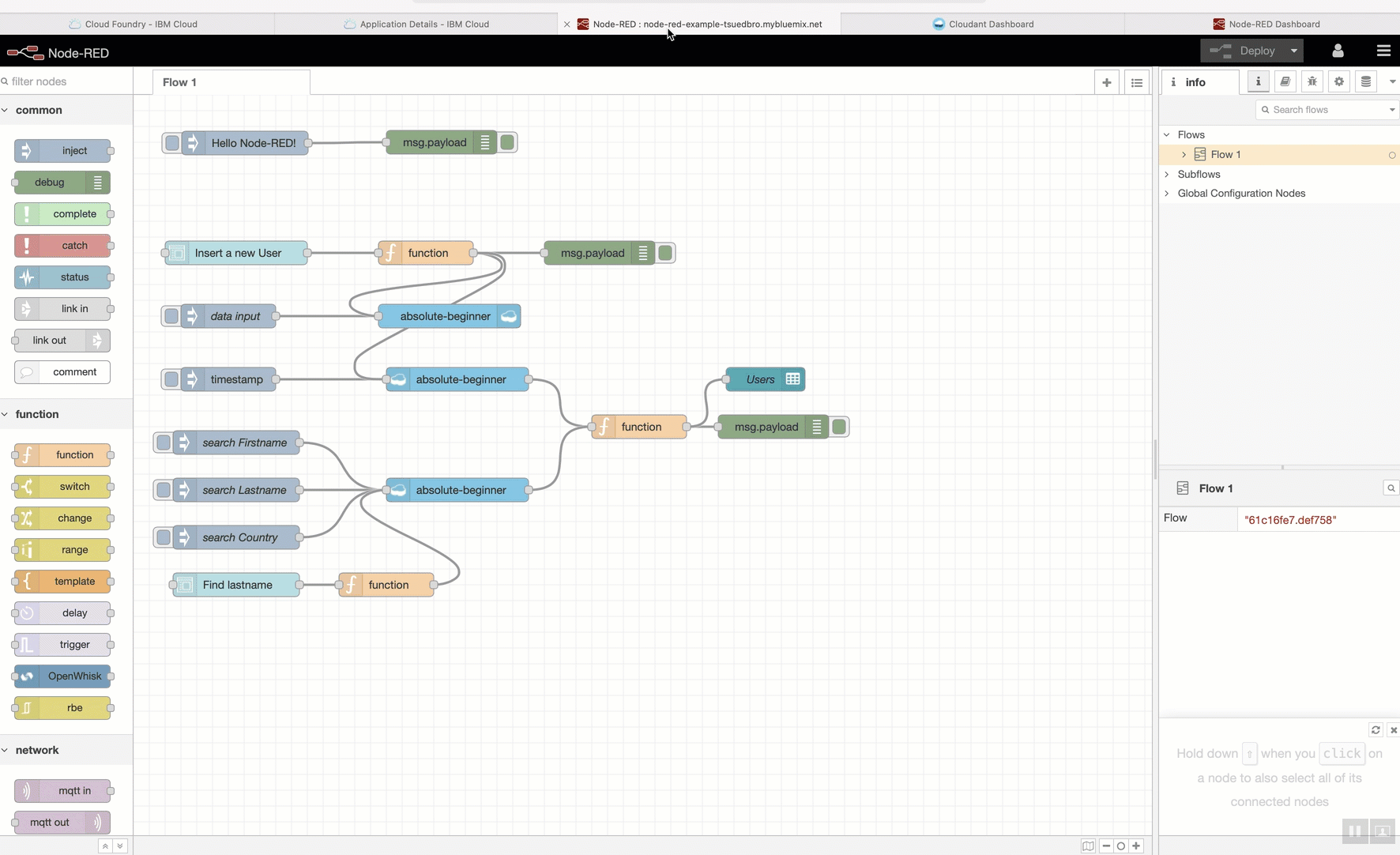The image size is (1400, 855).
Task: Select the catch node in palette
Action: 62,245
